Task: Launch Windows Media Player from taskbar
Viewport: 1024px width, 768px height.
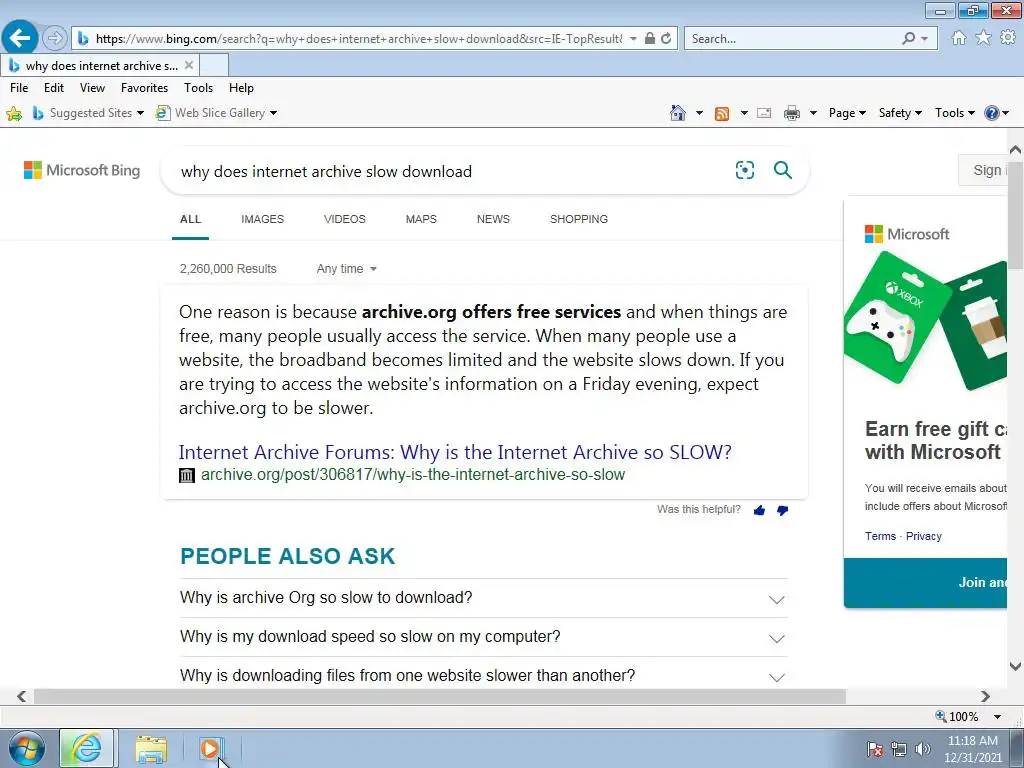Action: 211,749
